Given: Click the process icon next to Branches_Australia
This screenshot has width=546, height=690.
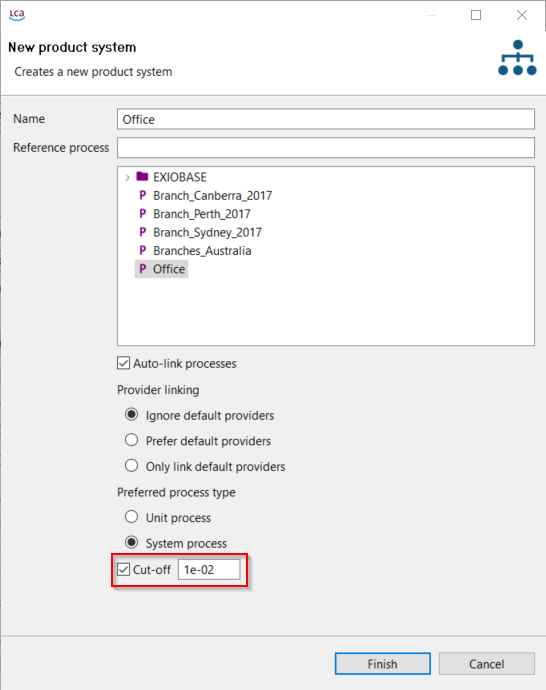Looking at the screenshot, I should (142, 251).
